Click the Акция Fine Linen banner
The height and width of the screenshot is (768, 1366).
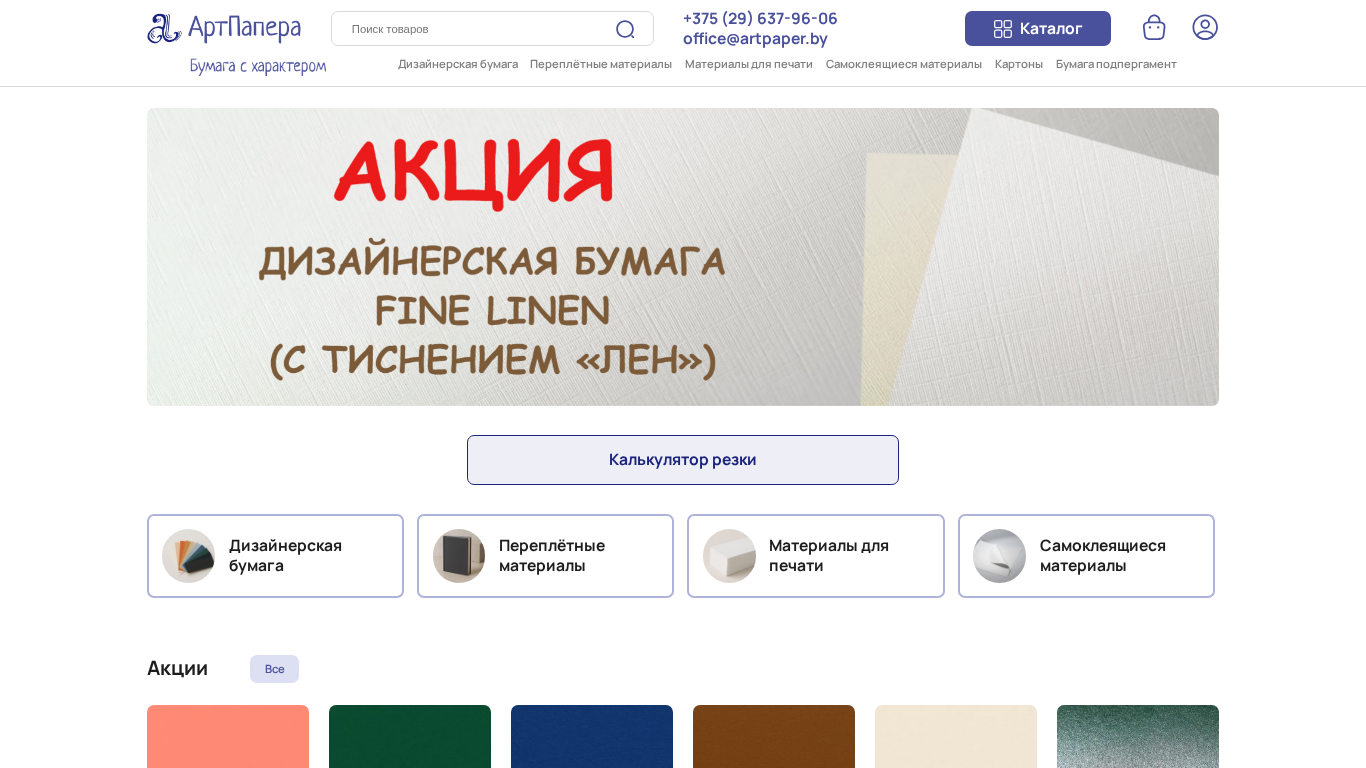coord(683,257)
